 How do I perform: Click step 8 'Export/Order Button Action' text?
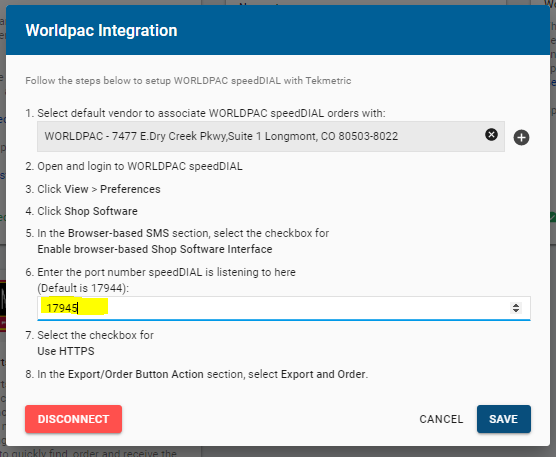[136, 374]
